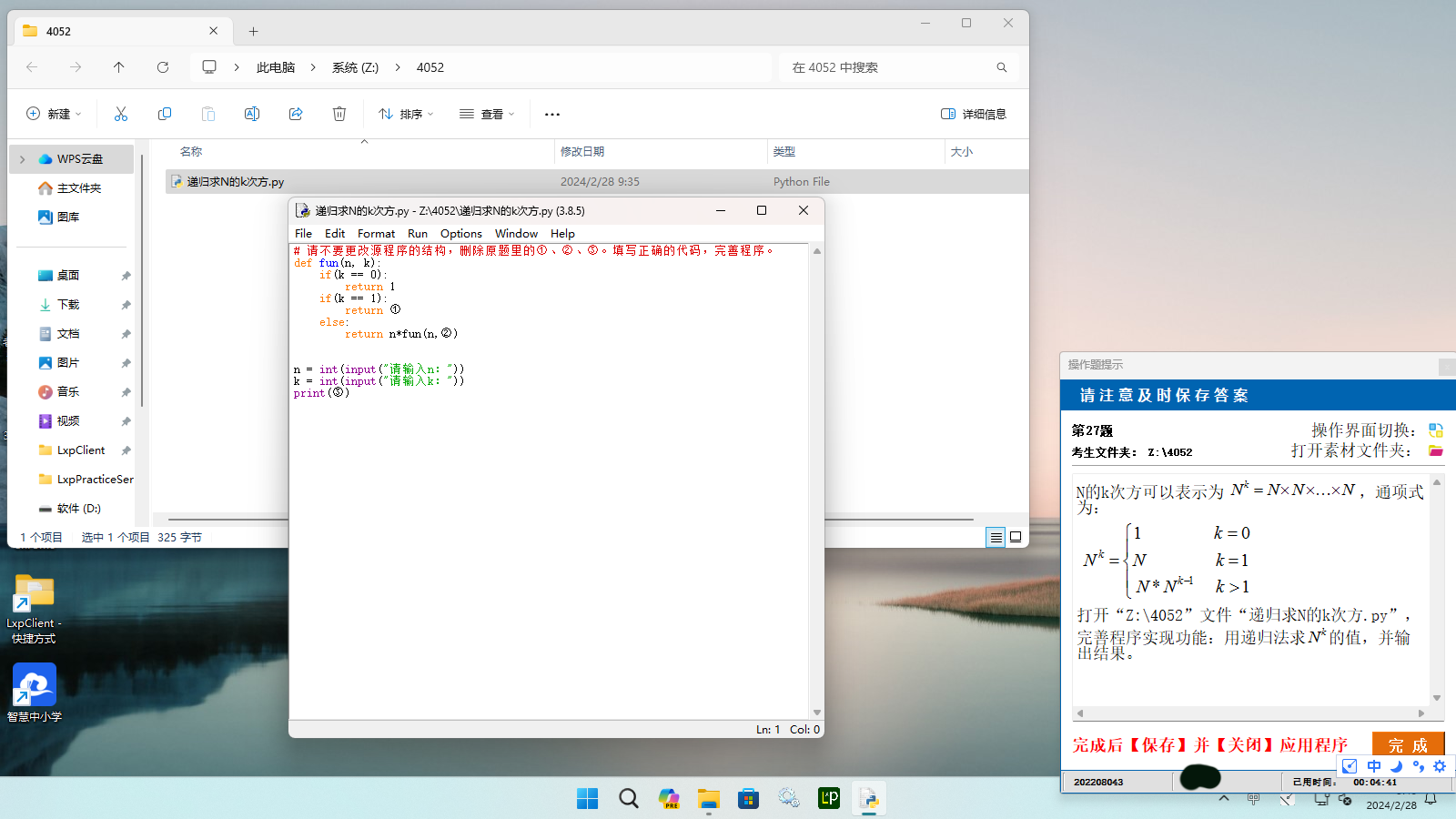Expand the WPS云盘 tree node
This screenshot has width=1456, height=819.
pos(23,159)
